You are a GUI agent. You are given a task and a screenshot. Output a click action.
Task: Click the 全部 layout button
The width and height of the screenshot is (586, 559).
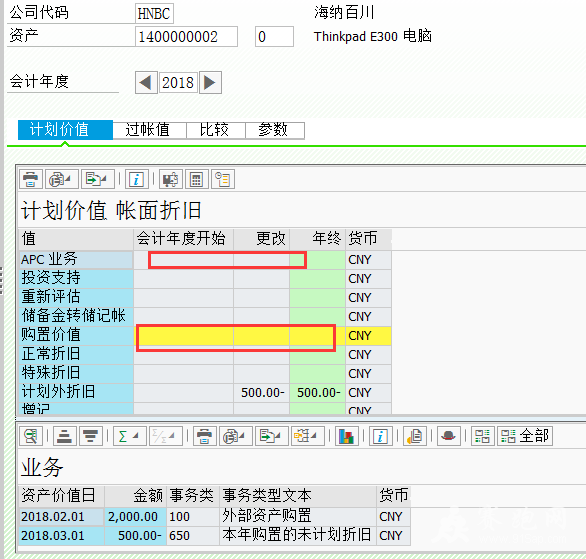click(x=525, y=436)
